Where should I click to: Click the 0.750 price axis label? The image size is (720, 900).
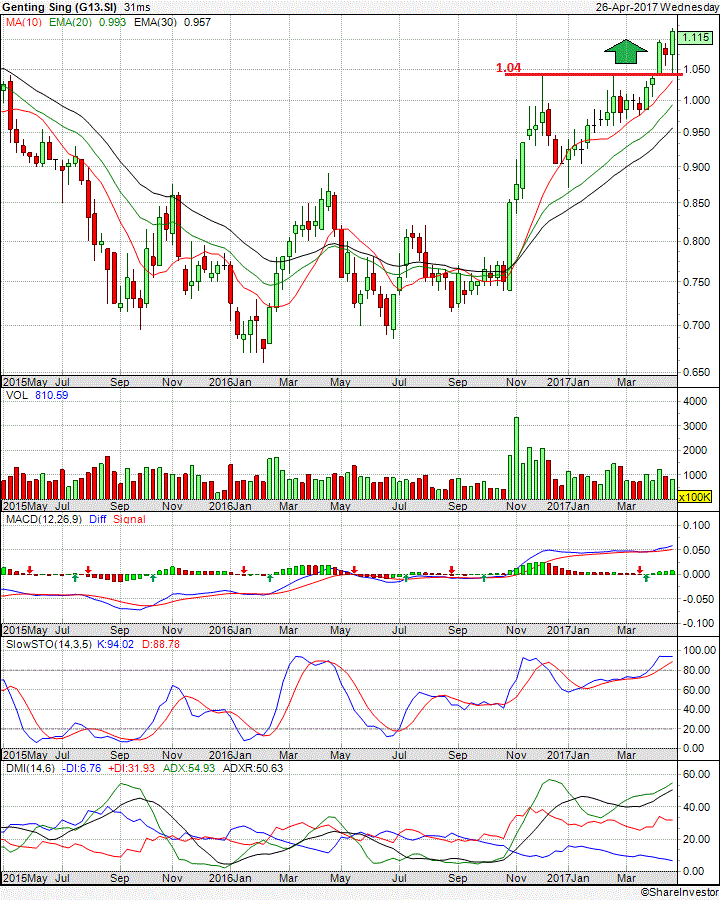(696, 282)
